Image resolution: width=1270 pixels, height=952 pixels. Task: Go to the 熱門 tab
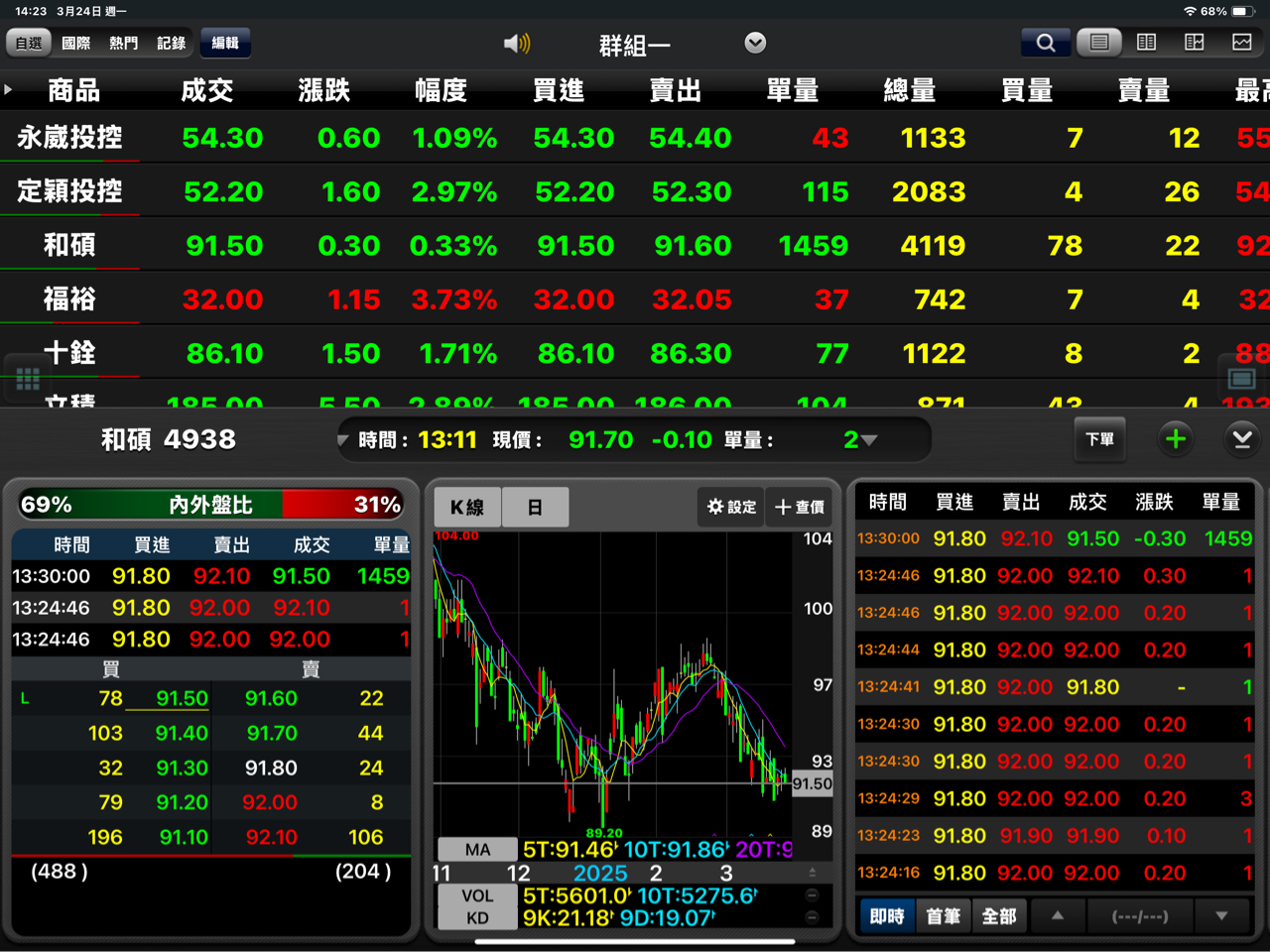tap(124, 43)
